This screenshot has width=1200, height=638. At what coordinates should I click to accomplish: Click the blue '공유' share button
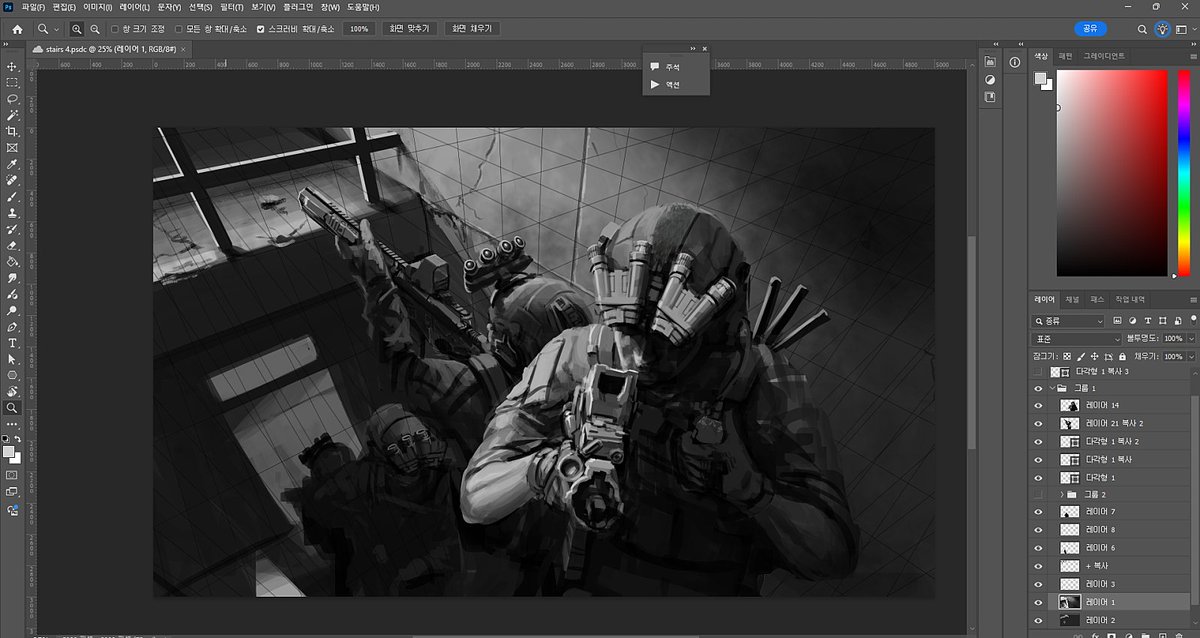click(1091, 29)
